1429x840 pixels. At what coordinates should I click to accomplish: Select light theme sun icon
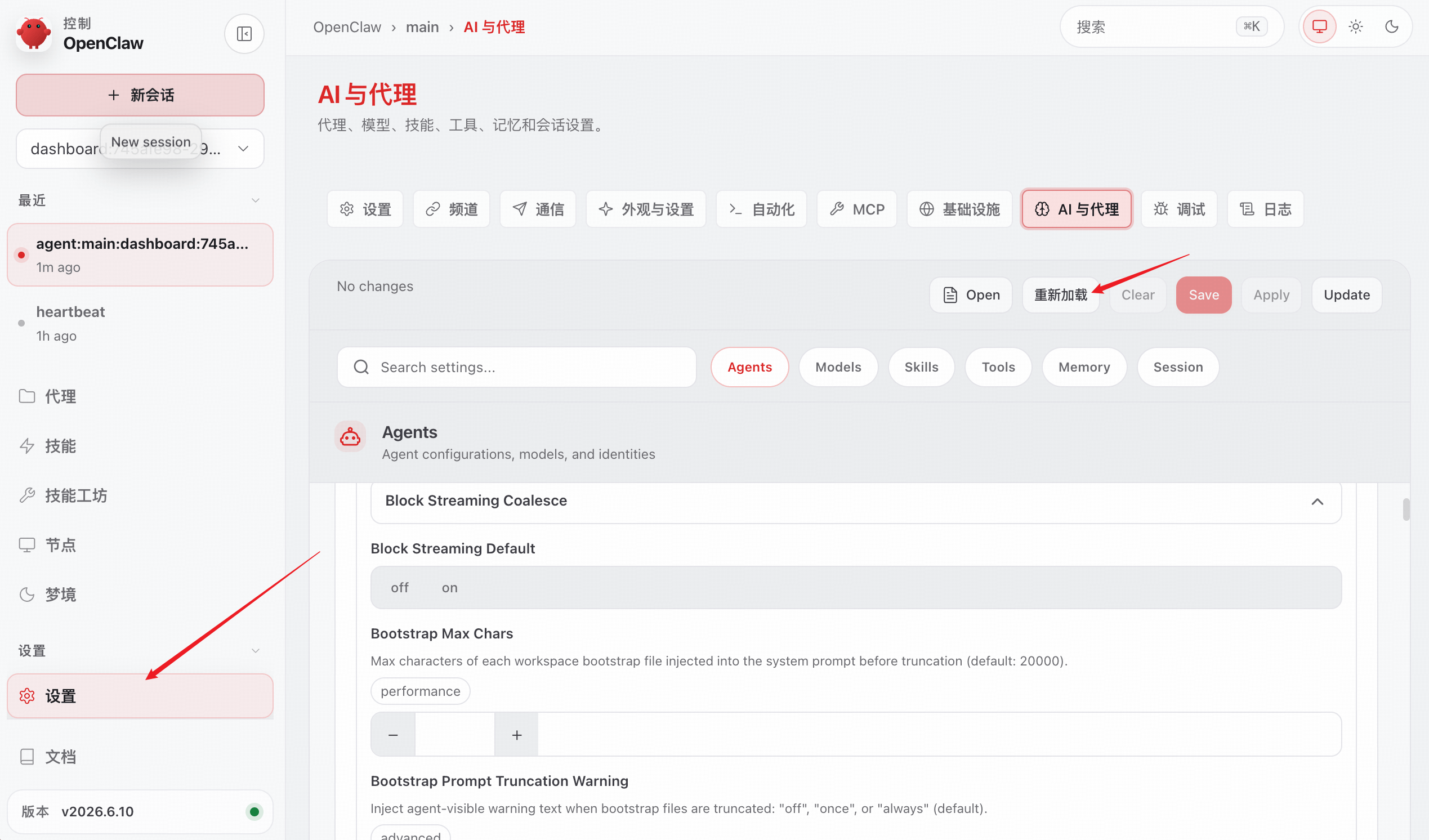tap(1355, 26)
